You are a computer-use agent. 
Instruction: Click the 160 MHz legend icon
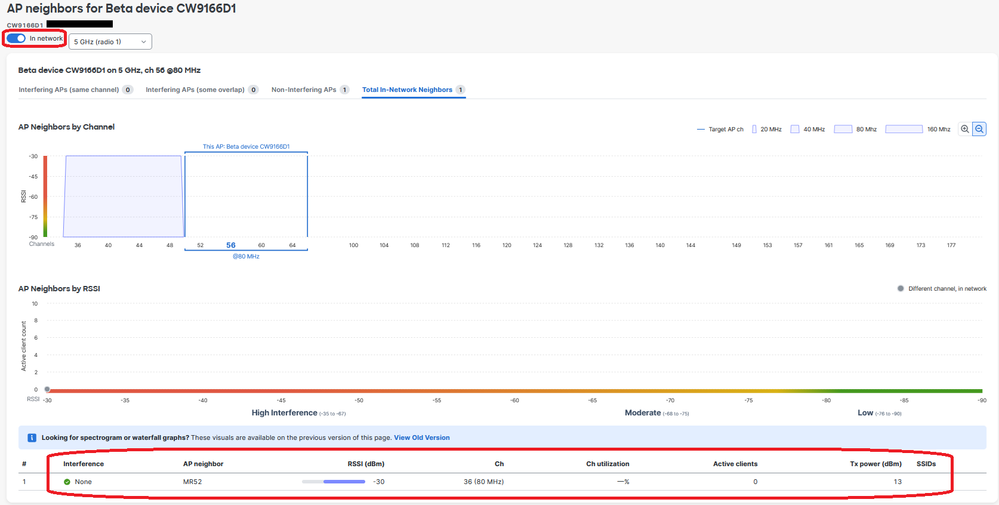pos(904,129)
